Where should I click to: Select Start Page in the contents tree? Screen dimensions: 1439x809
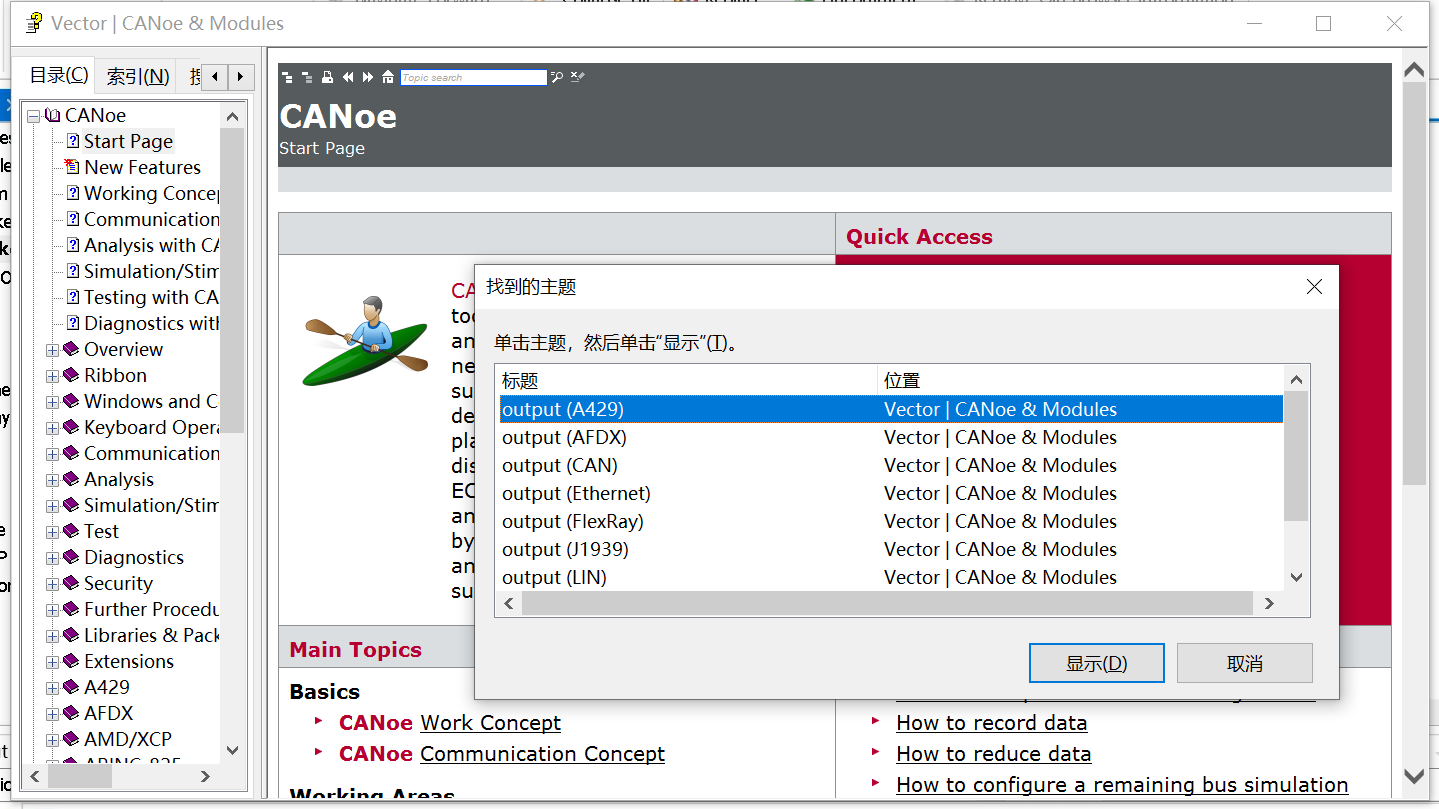pos(128,141)
